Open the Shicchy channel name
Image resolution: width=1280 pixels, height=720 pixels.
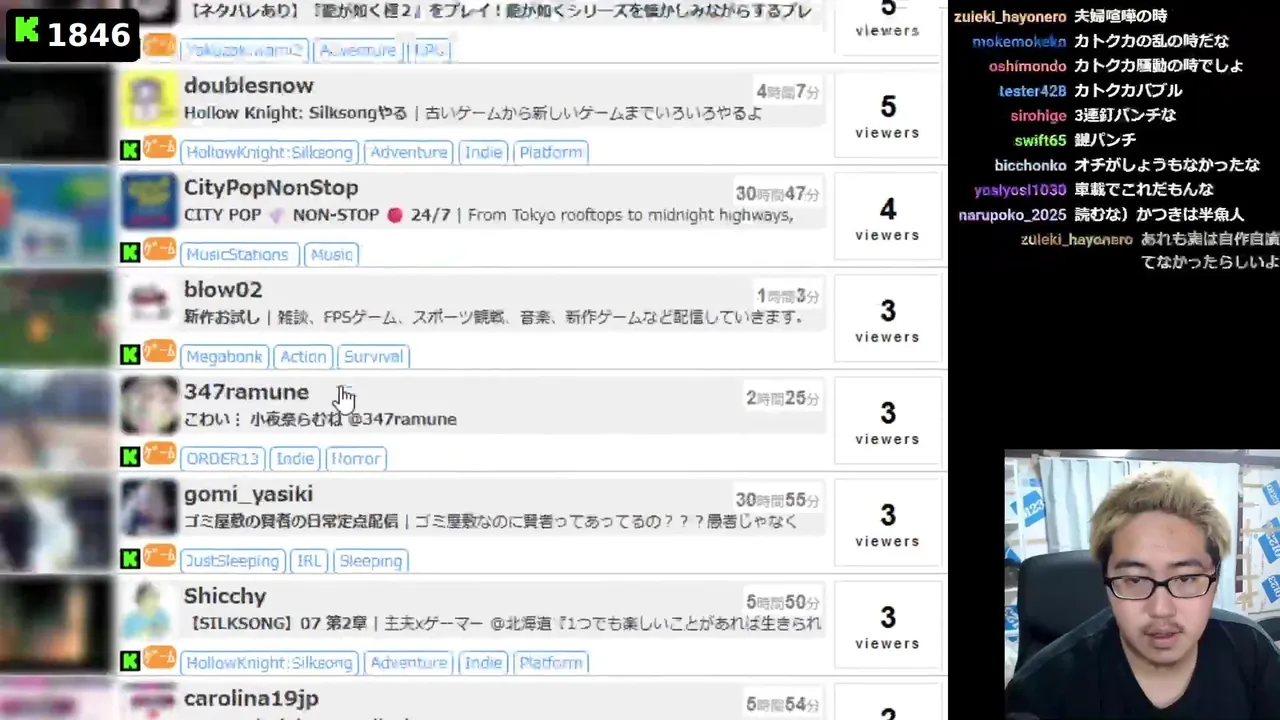(x=225, y=596)
